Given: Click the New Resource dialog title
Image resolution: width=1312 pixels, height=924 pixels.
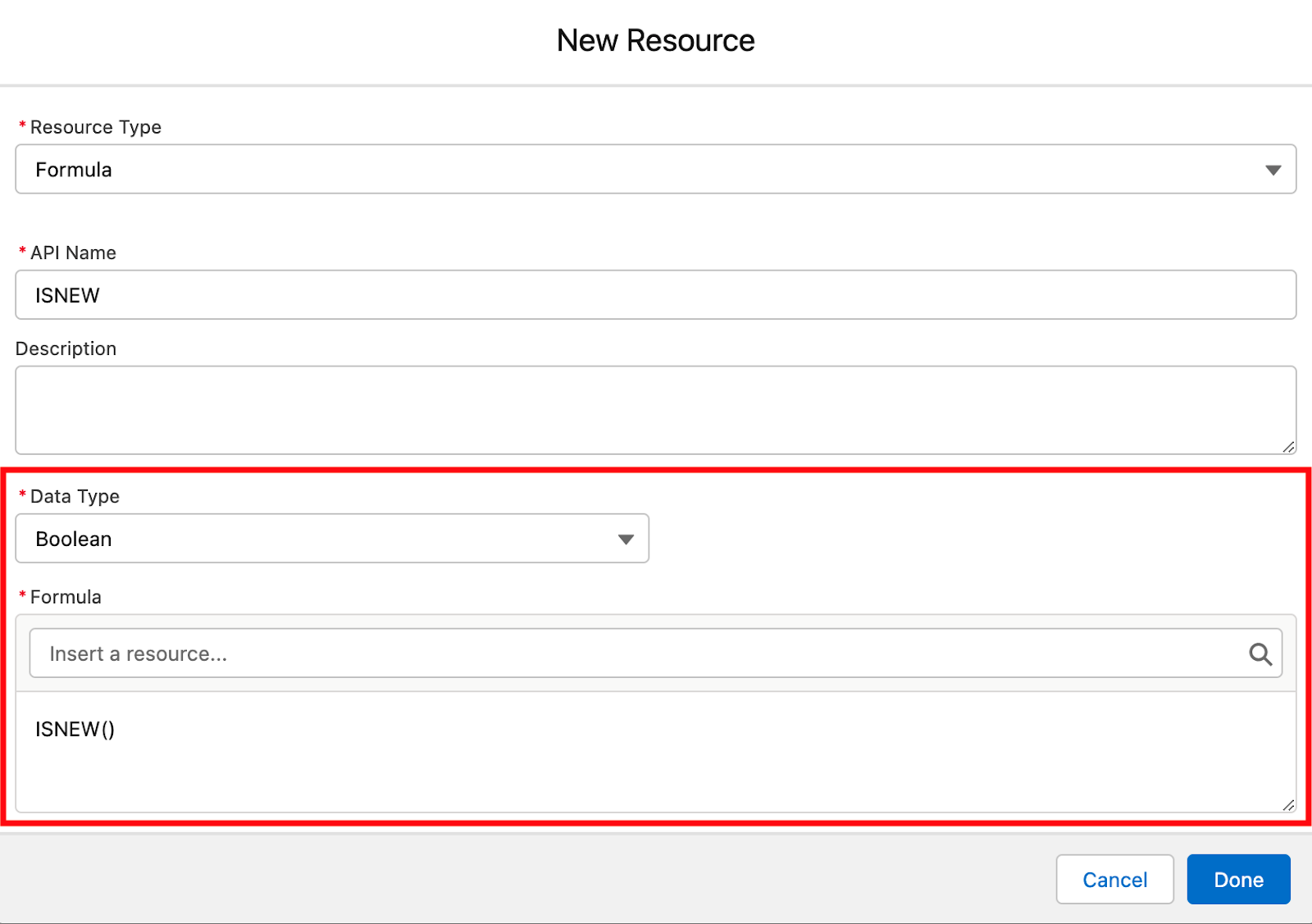Looking at the screenshot, I should (x=655, y=40).
